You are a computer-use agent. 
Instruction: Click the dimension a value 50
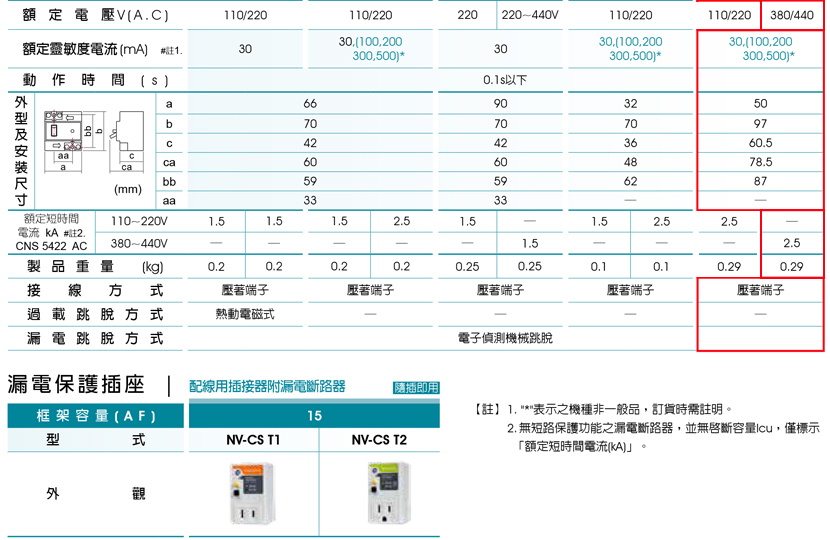tap(761, 103)
